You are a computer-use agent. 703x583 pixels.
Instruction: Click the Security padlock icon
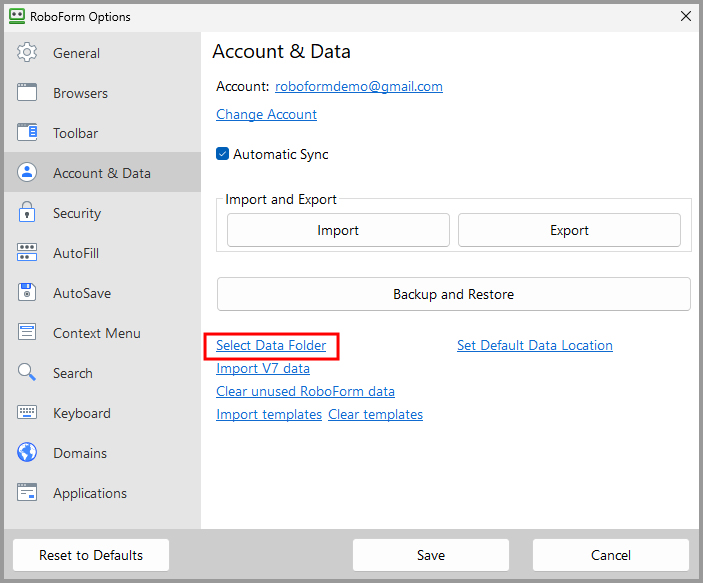(x=27, y=212)
